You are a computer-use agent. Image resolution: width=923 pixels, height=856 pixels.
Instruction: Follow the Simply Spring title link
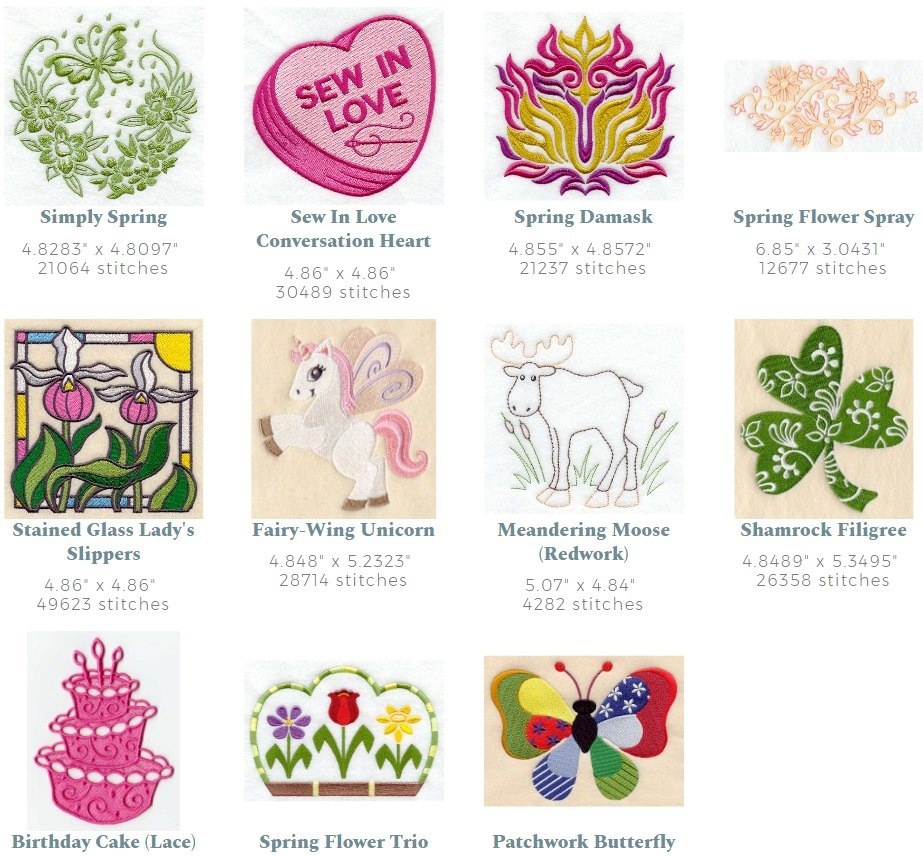(104, 217)
